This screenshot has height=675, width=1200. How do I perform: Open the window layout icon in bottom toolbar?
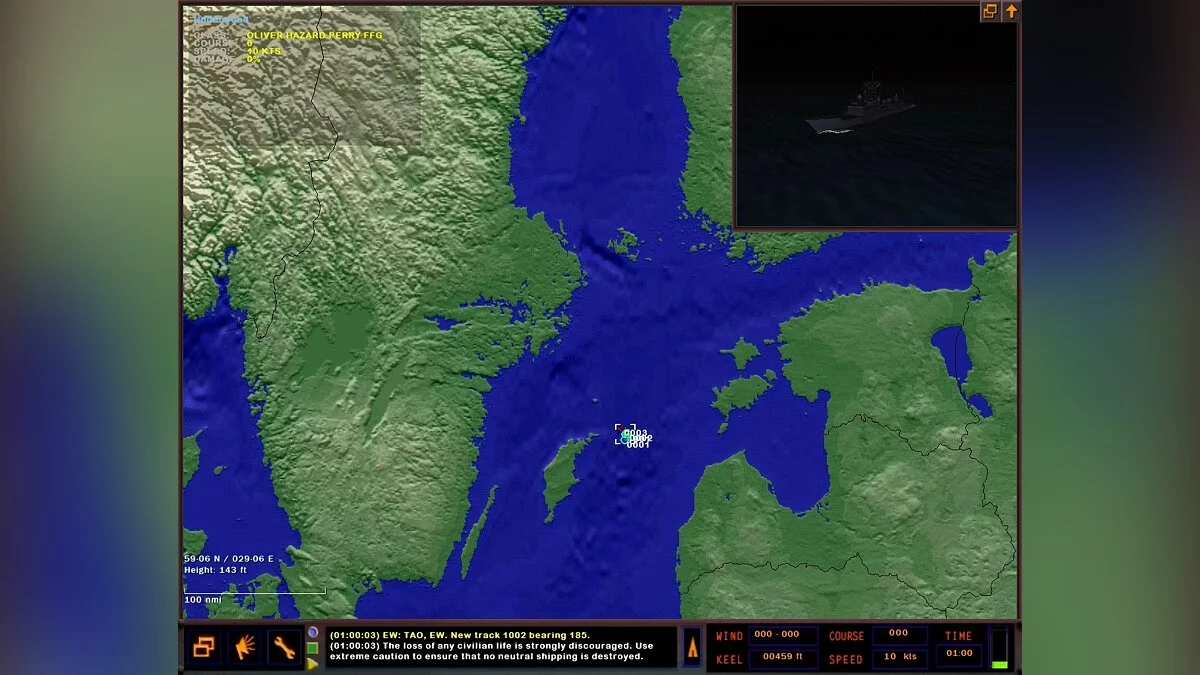click(205, 647)
